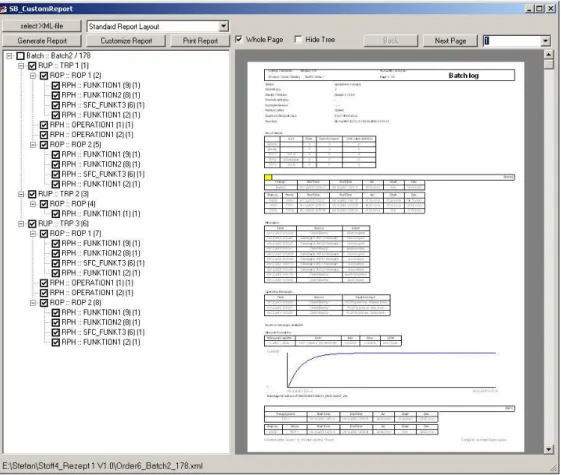Click the preview scrollbar up arrow

point(548,55)
